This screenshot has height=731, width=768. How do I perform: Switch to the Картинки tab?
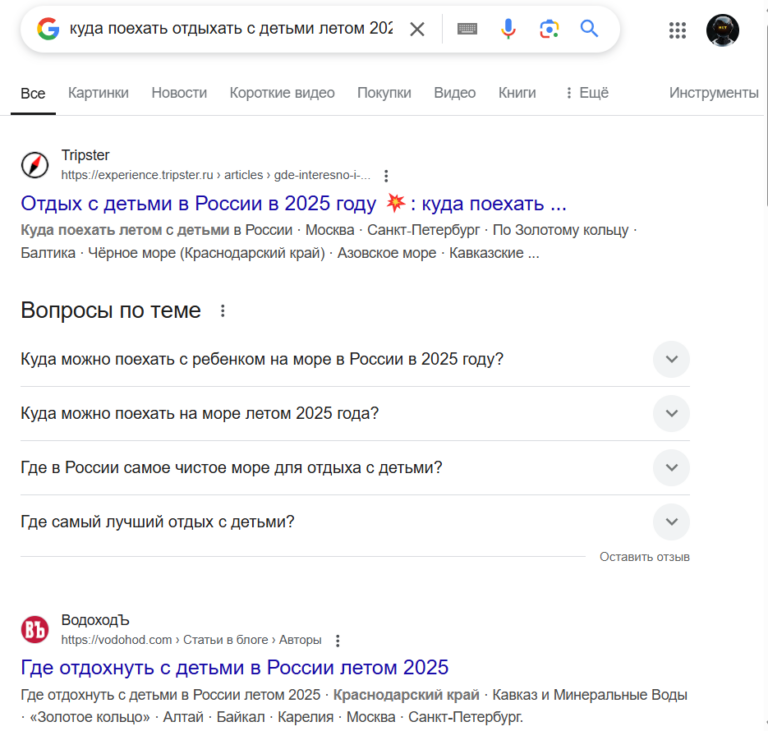[98, 93]
